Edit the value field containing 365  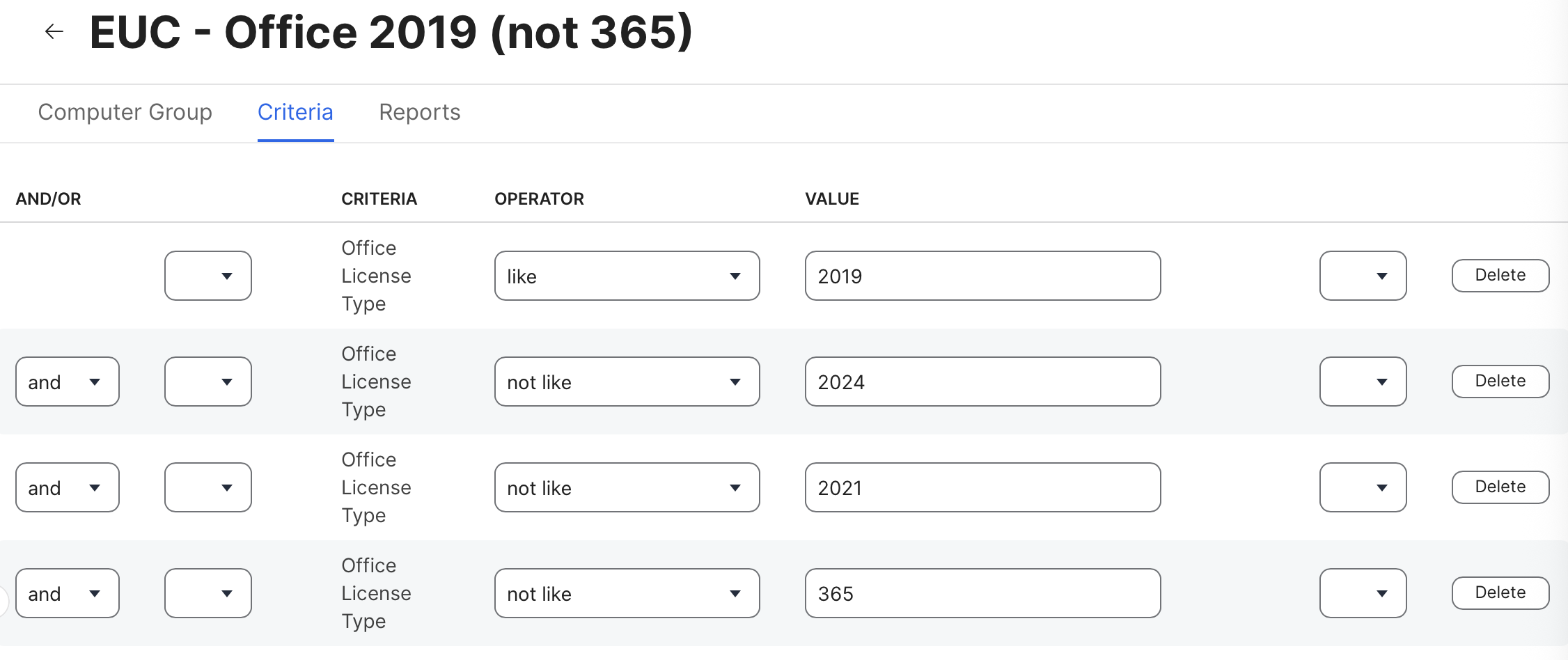[982, 593]
